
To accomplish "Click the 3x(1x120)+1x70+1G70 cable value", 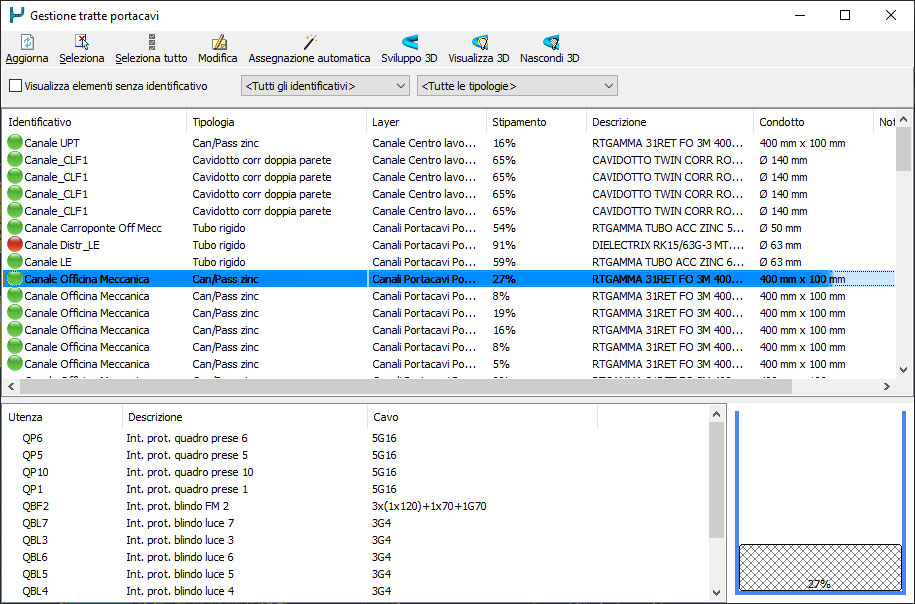I will pos(429,506).
